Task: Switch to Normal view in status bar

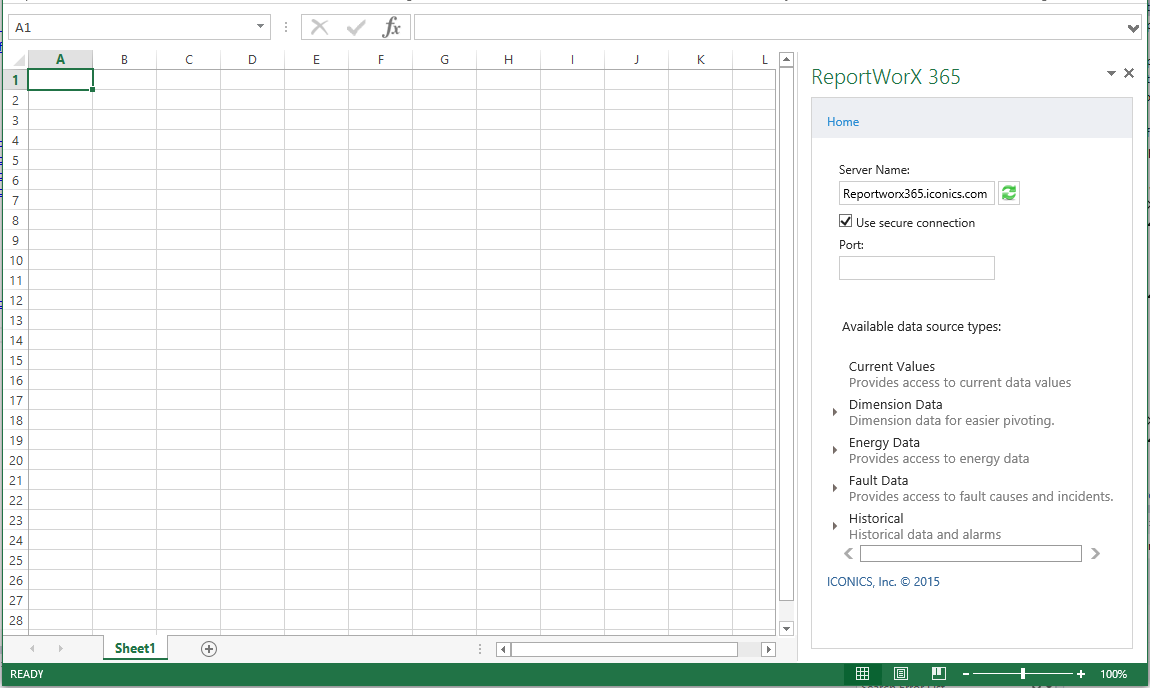Action: [862, 673]
